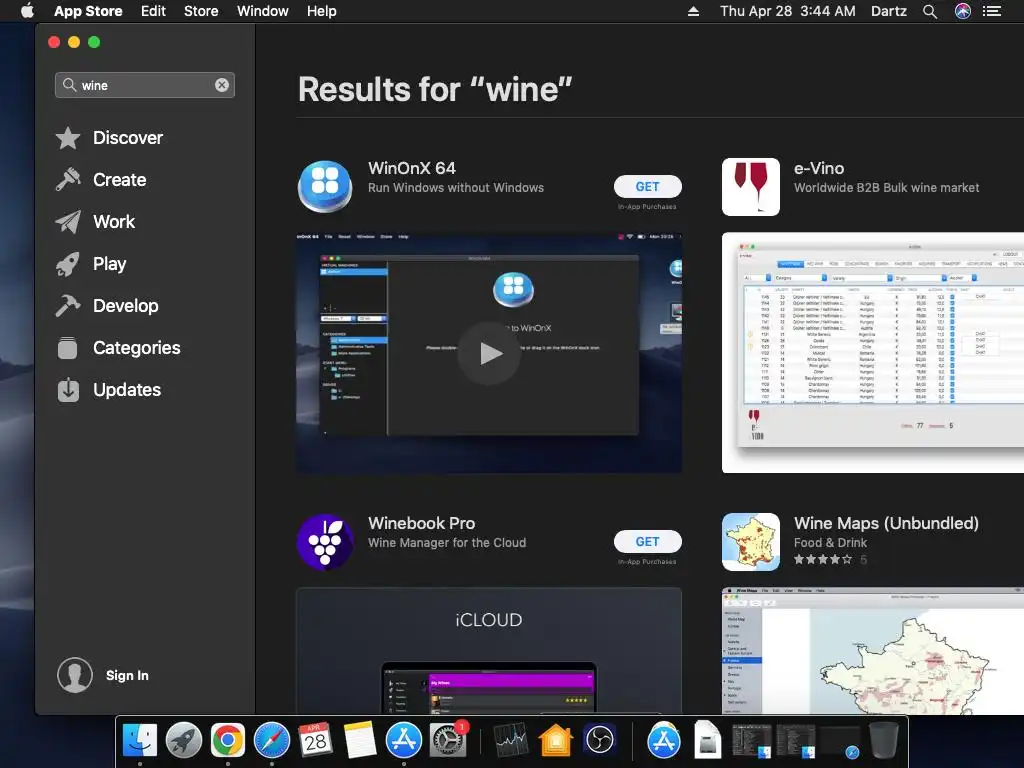
Task: Open System Preferences with badge in dock
Action: [x=448, y=741]
